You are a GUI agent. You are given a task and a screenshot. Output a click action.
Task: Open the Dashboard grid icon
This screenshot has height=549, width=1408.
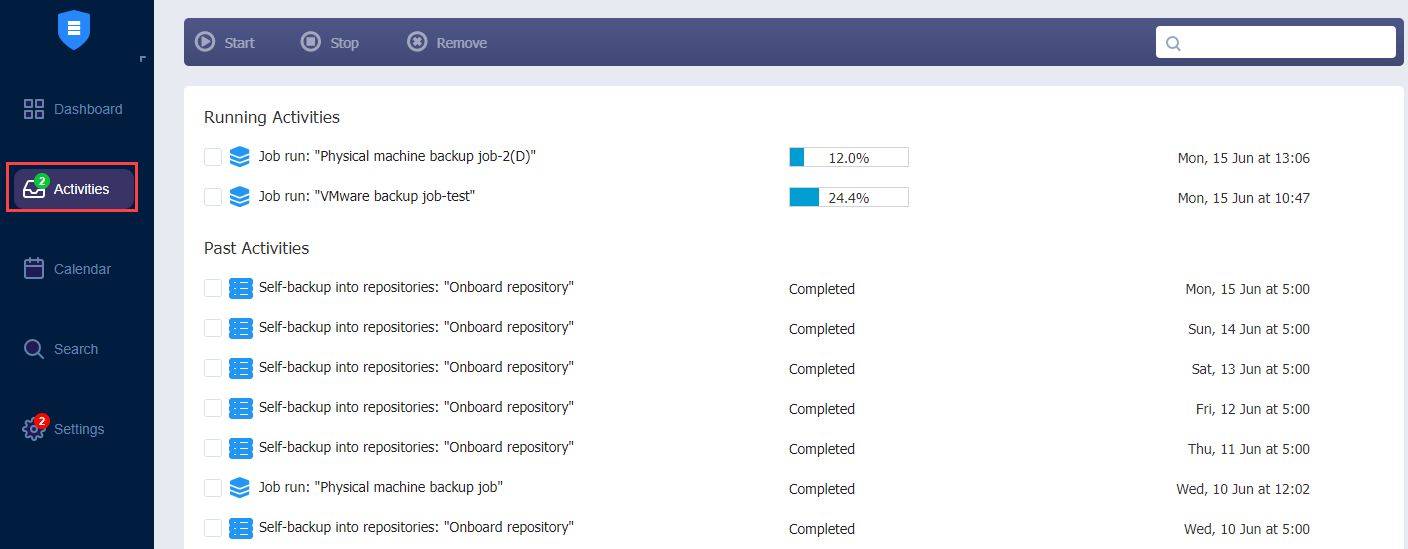[34, 109]
